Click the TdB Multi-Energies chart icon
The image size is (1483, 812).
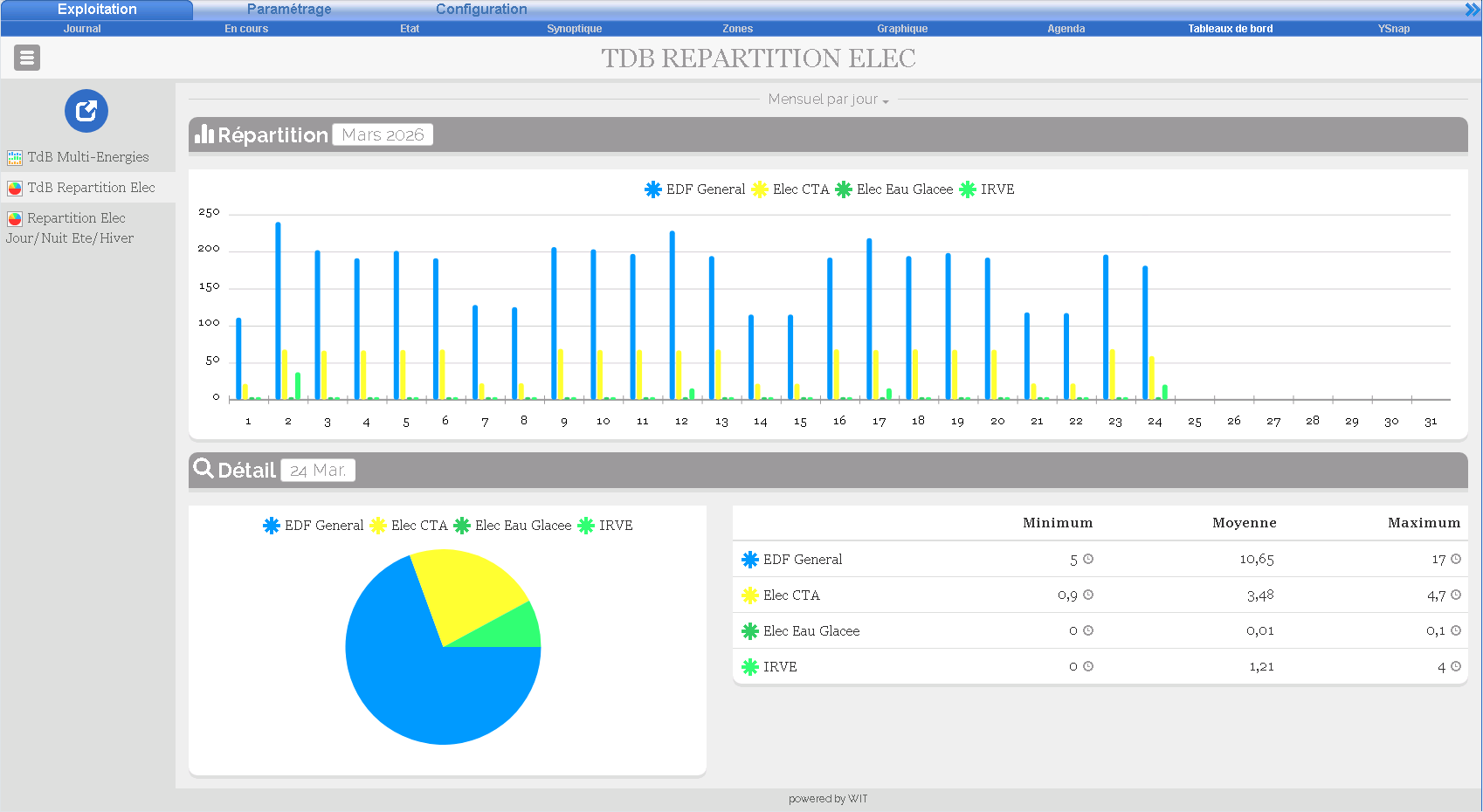point(15,158)
